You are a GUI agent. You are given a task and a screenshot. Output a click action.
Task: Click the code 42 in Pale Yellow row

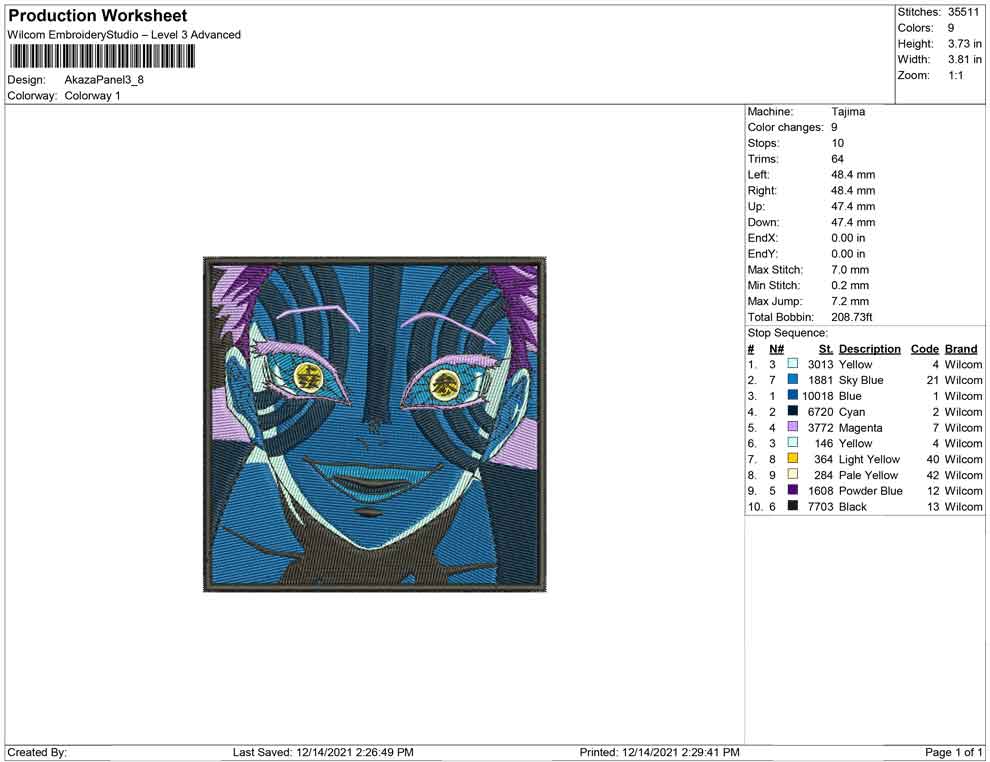(933, 475)
